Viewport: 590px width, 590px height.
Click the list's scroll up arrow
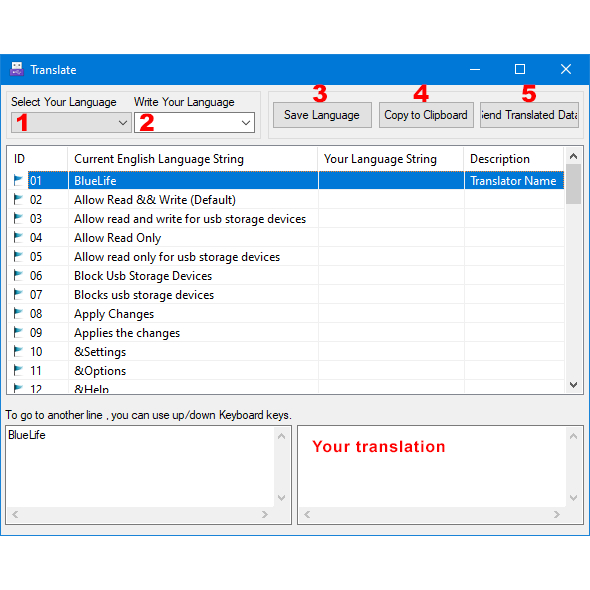point(573,156)
